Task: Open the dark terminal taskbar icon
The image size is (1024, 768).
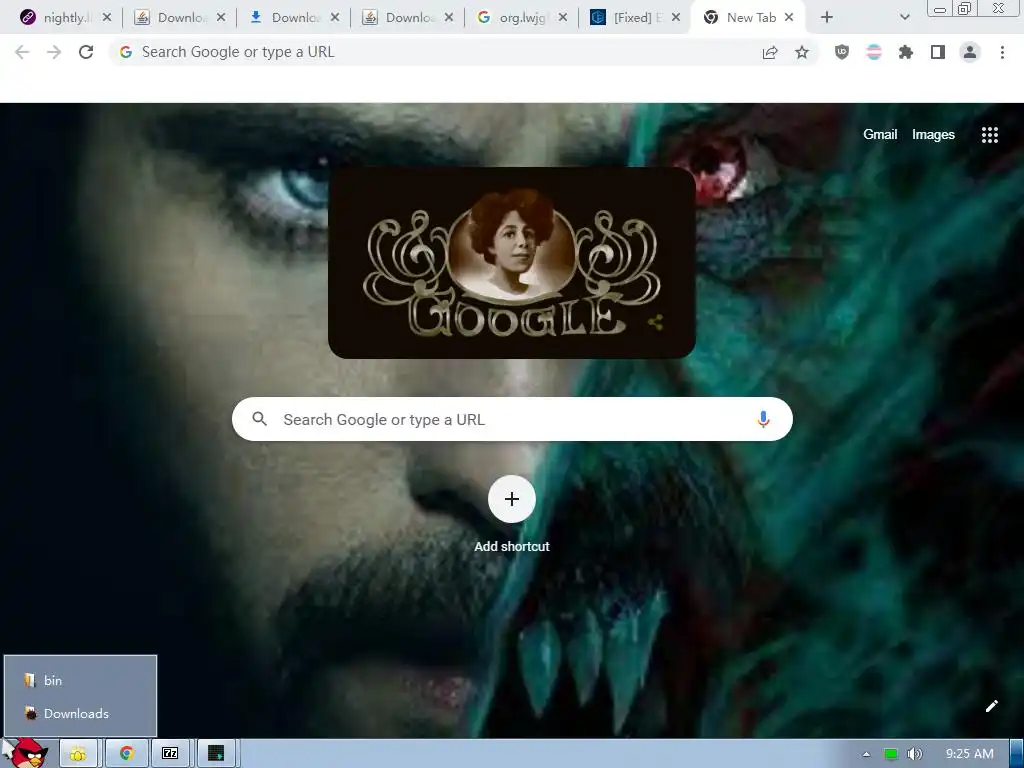Action: [x=216, y=754]
